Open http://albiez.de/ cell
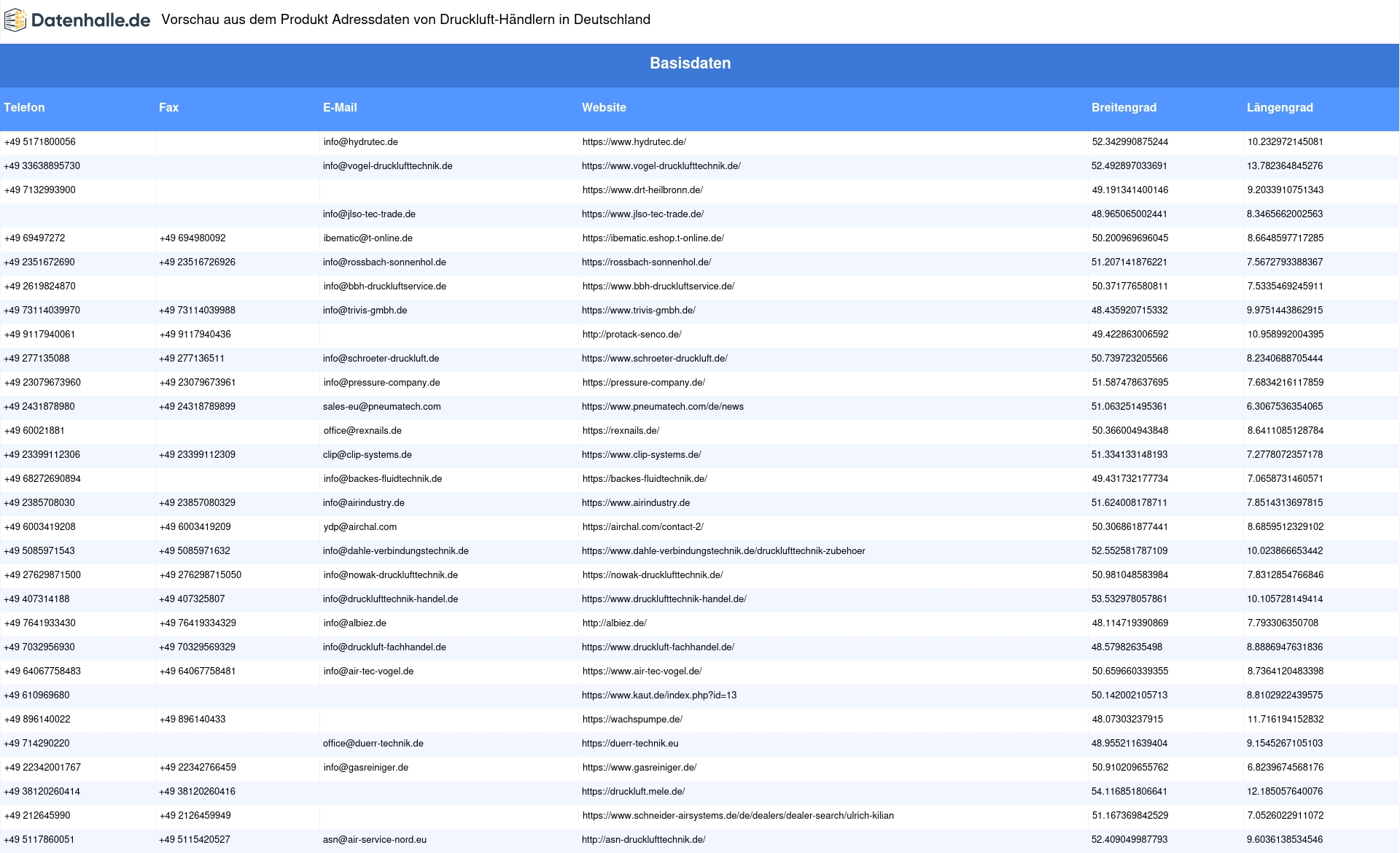The width and height of the screenshot is (1400, 853). coord(615,623)
